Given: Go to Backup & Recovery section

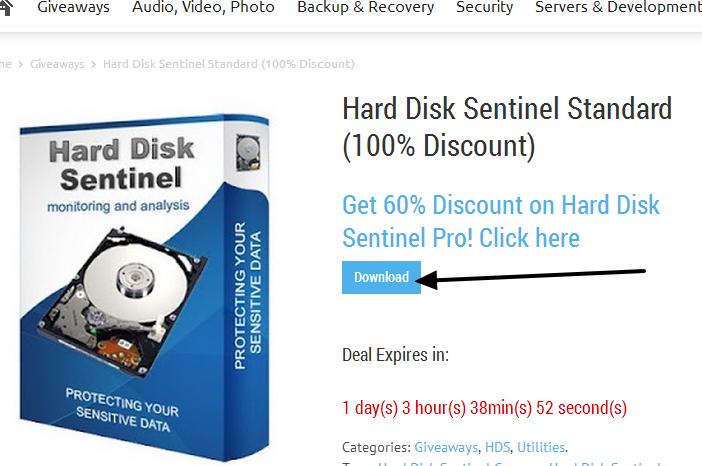Looking at the screenshot, I should 365,7.
